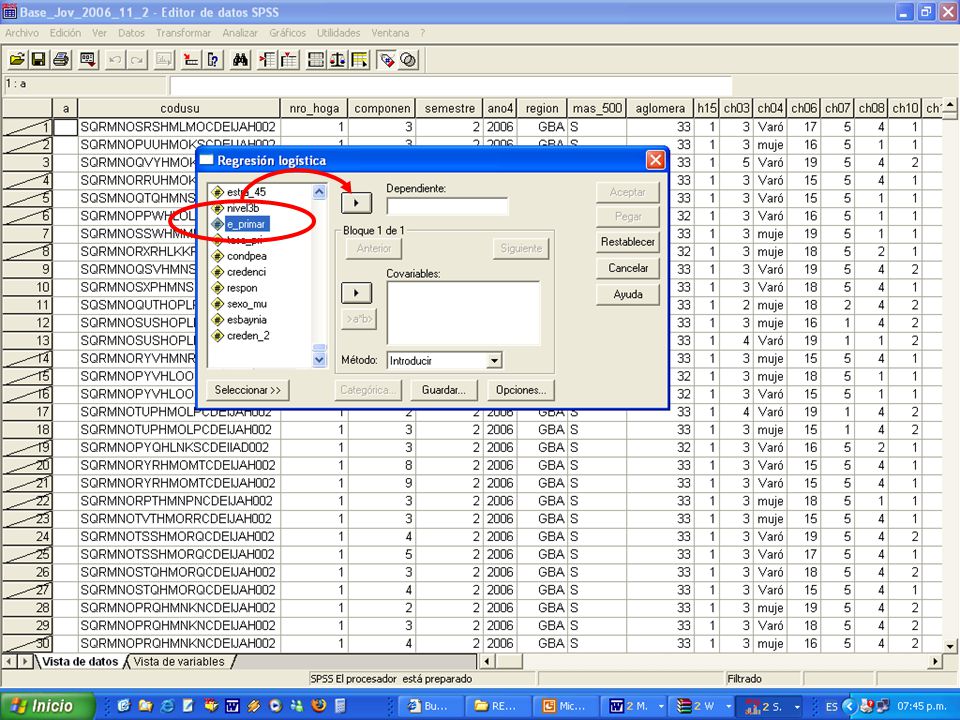Click the Seleccionar >> button
The height and width of the screenshot is (720, 960).
coord(247,390)
